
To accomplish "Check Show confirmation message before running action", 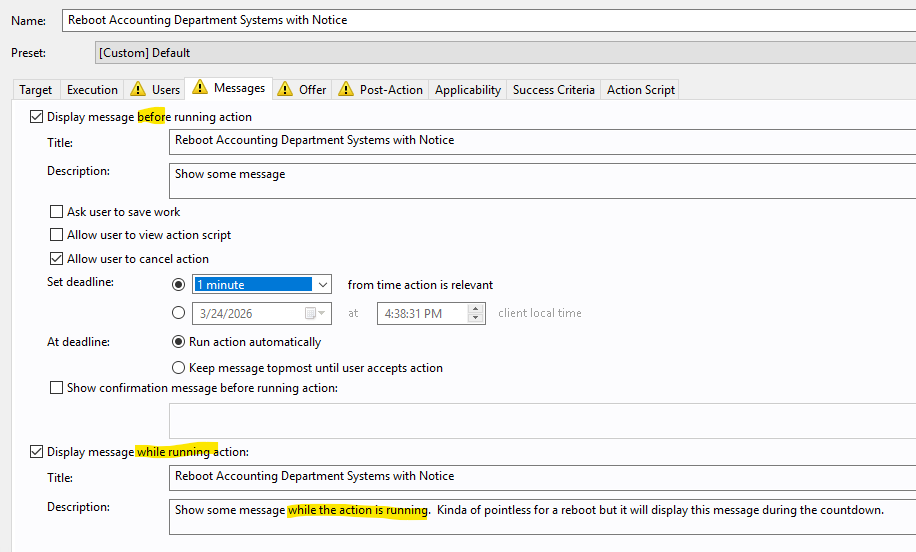I will pos(57,388).
